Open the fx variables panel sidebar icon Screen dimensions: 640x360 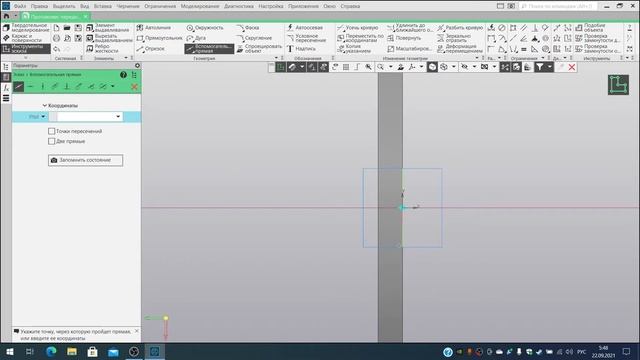pos(6,88)
